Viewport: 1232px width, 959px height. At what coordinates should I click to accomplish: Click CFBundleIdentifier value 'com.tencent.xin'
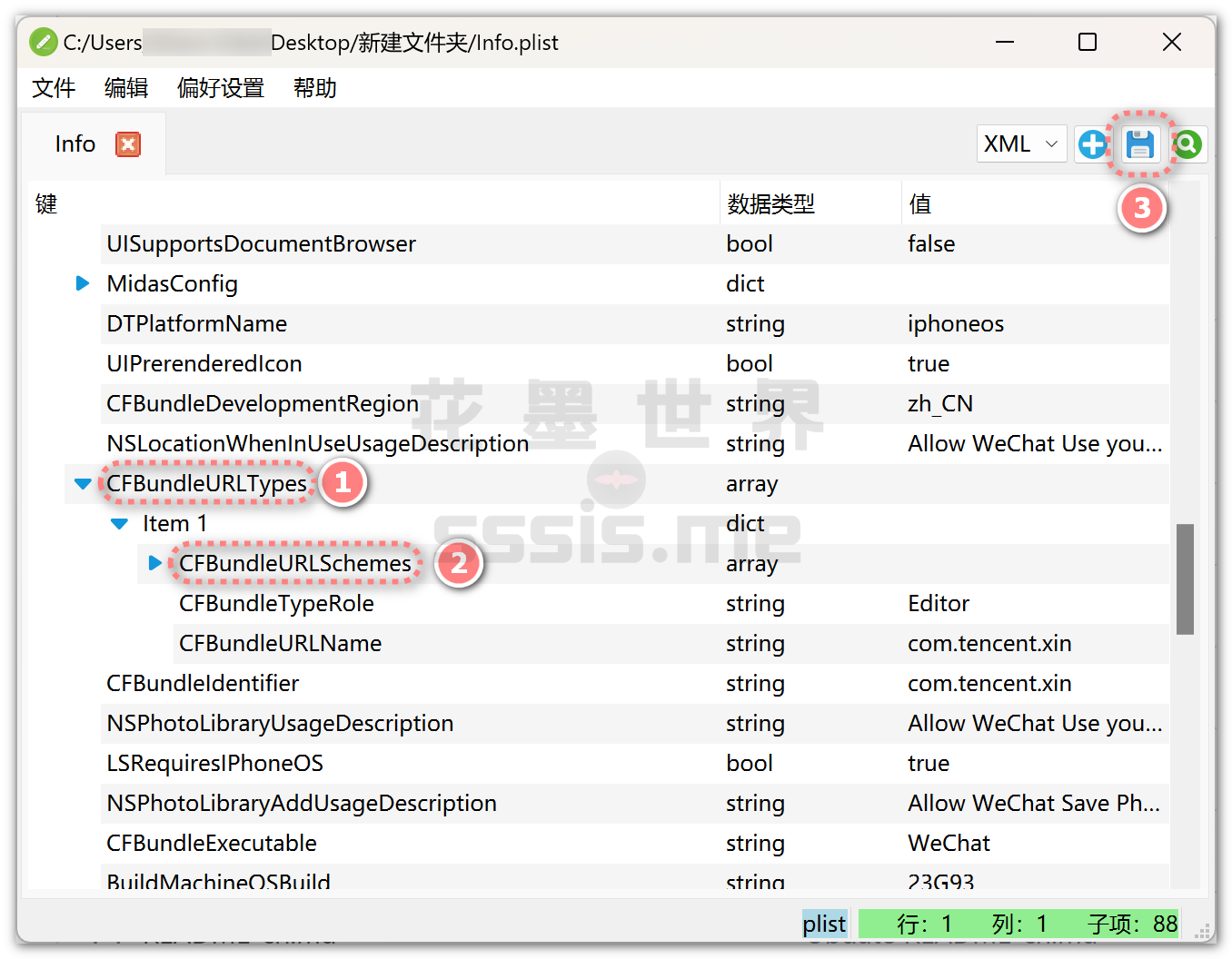(x=989, y=683)
